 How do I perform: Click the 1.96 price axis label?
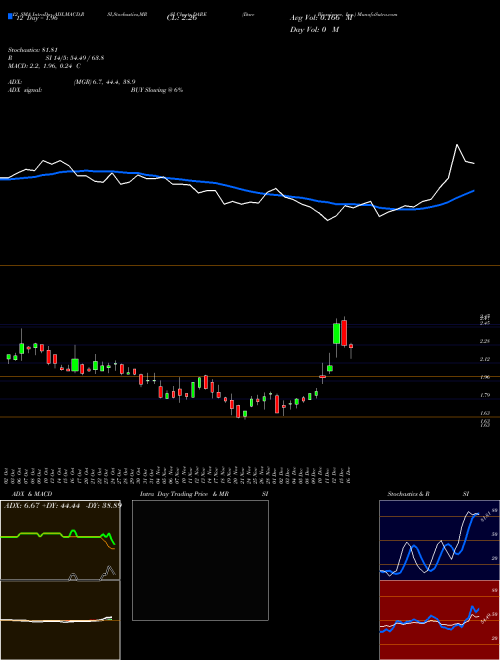coord(485,377)
